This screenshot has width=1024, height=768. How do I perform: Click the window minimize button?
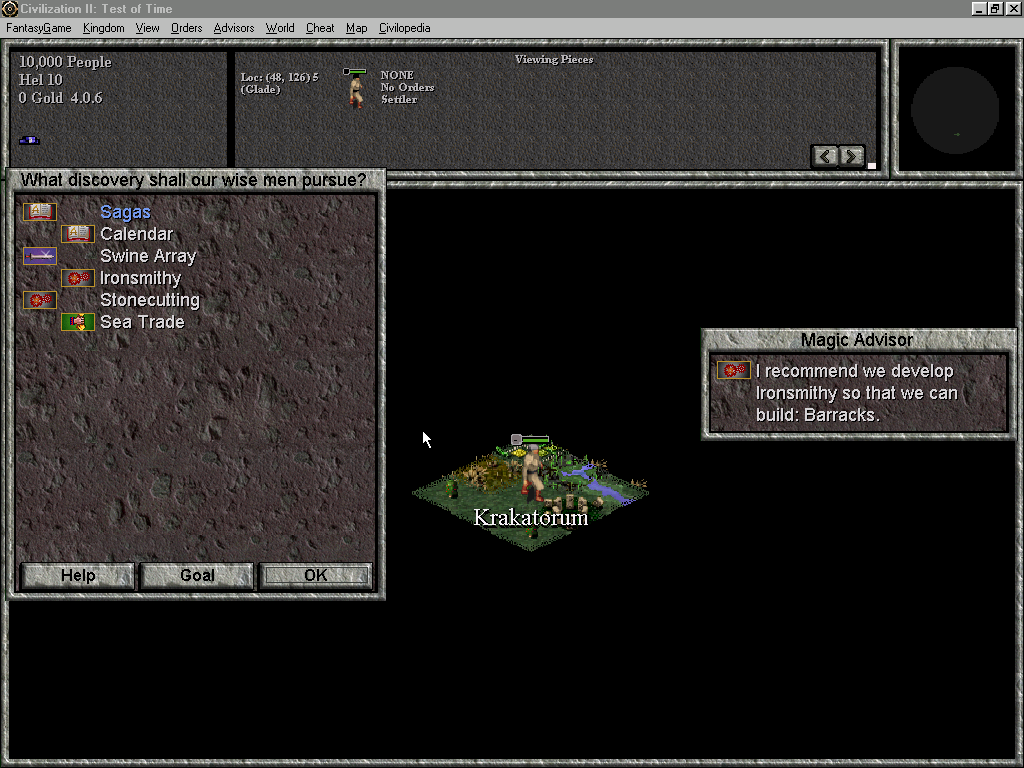click(978, 8)
